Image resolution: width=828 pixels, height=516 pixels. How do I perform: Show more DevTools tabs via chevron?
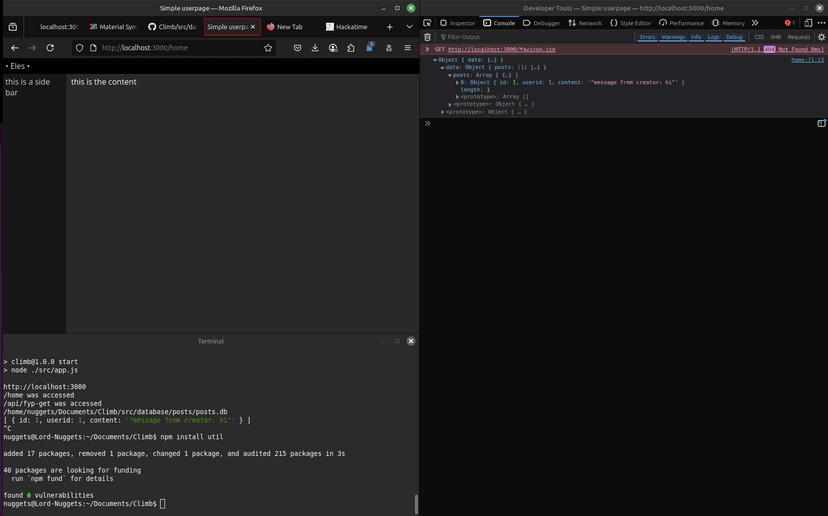coord(755,22)
